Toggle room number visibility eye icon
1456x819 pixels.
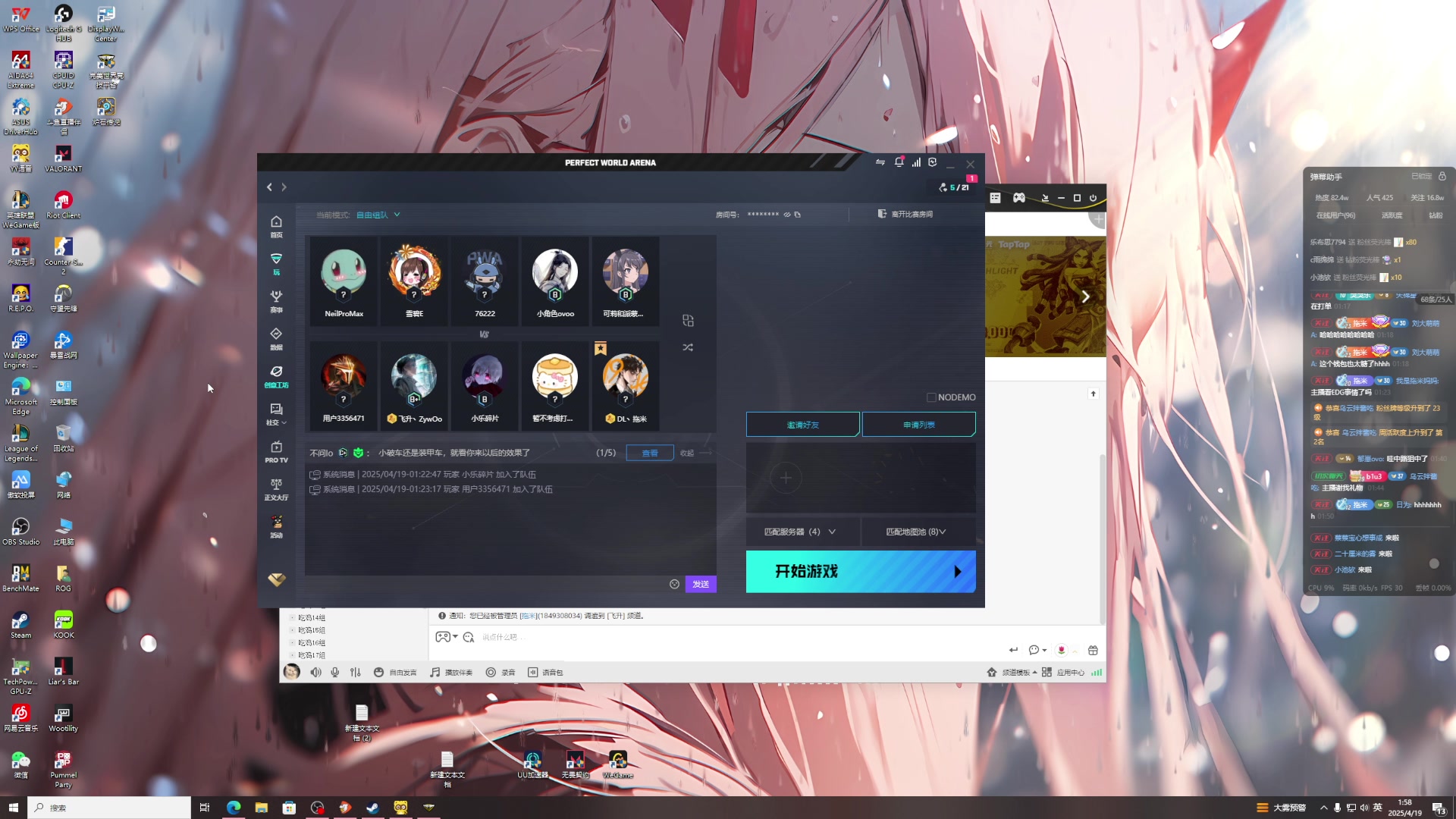787,215
